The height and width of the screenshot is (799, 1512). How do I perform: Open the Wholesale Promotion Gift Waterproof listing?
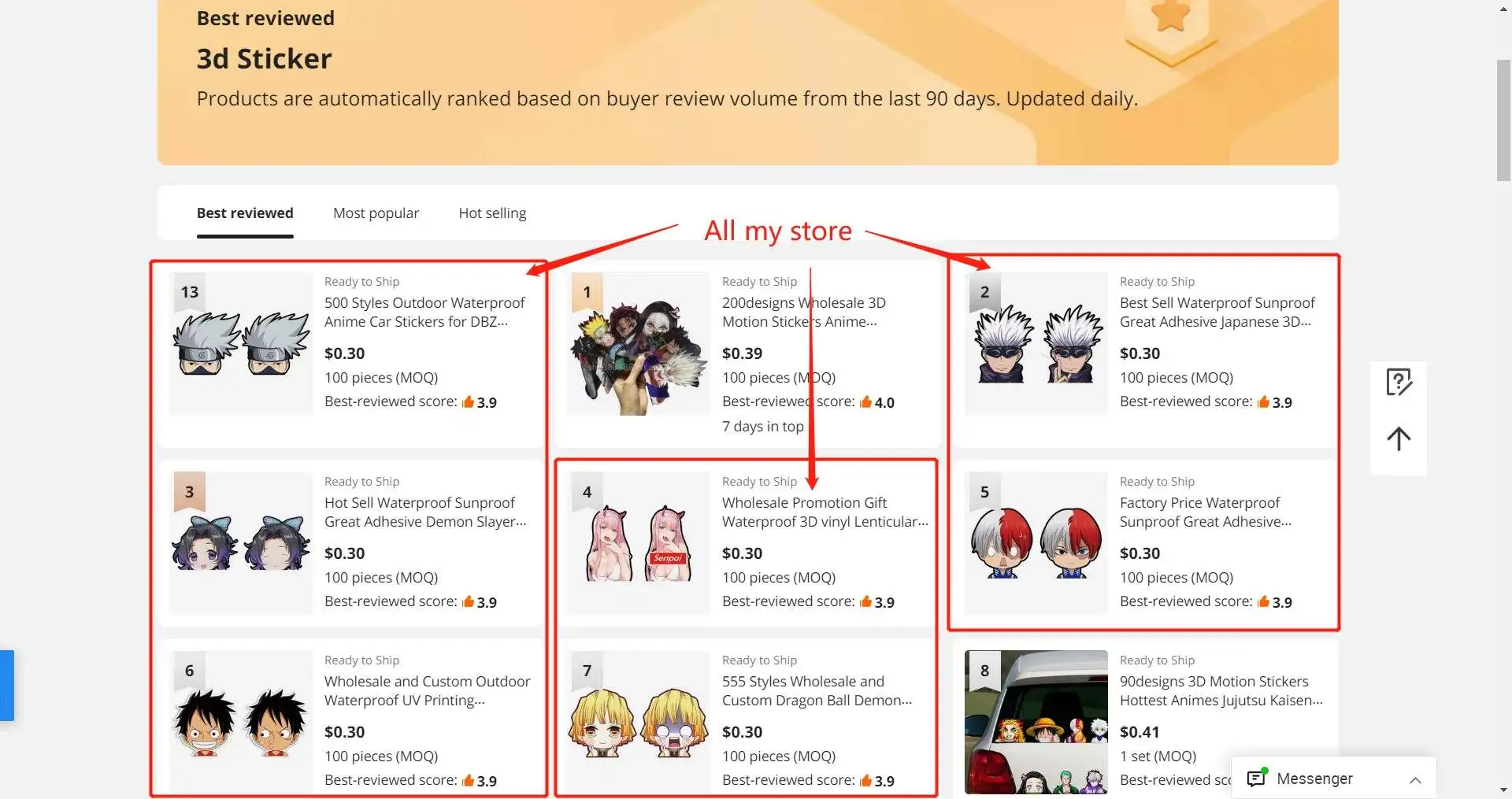[825, 512]
